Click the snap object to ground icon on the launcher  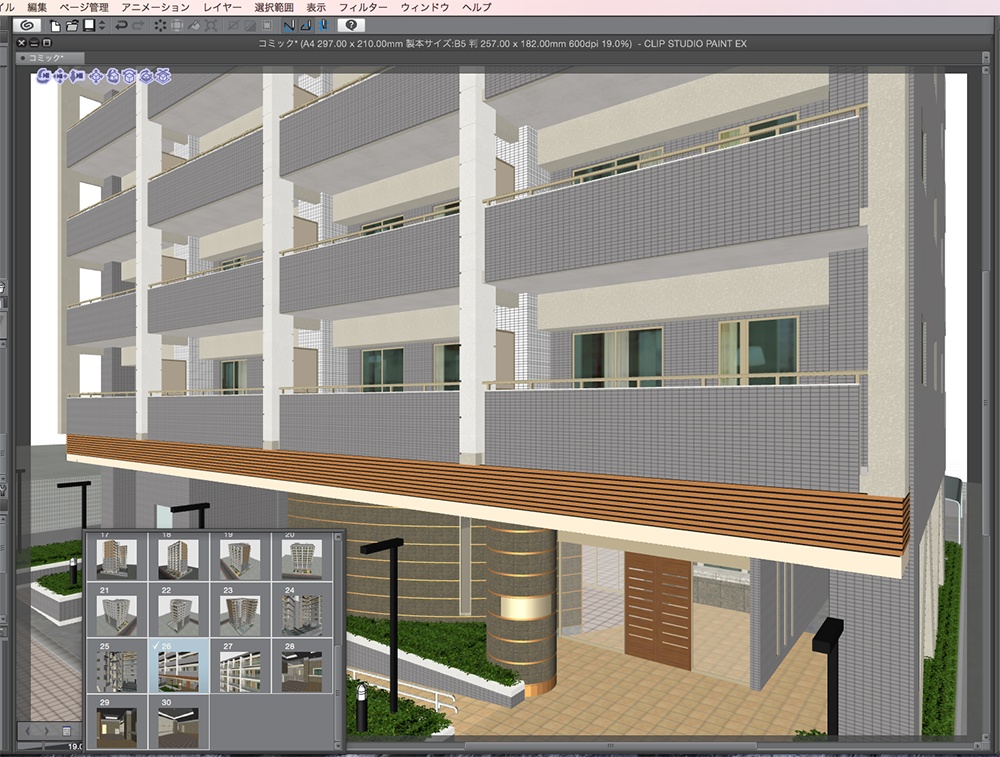[162, 77]
